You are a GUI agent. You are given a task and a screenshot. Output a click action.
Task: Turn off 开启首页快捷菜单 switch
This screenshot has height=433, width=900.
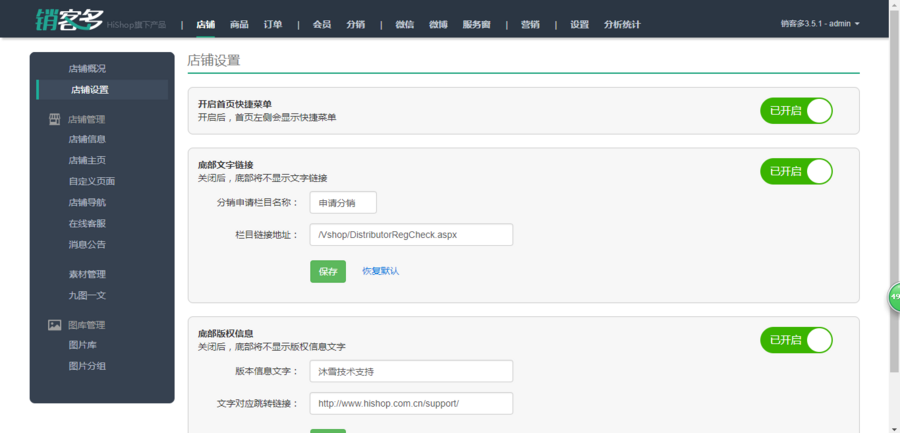click(x=796, y=111)
